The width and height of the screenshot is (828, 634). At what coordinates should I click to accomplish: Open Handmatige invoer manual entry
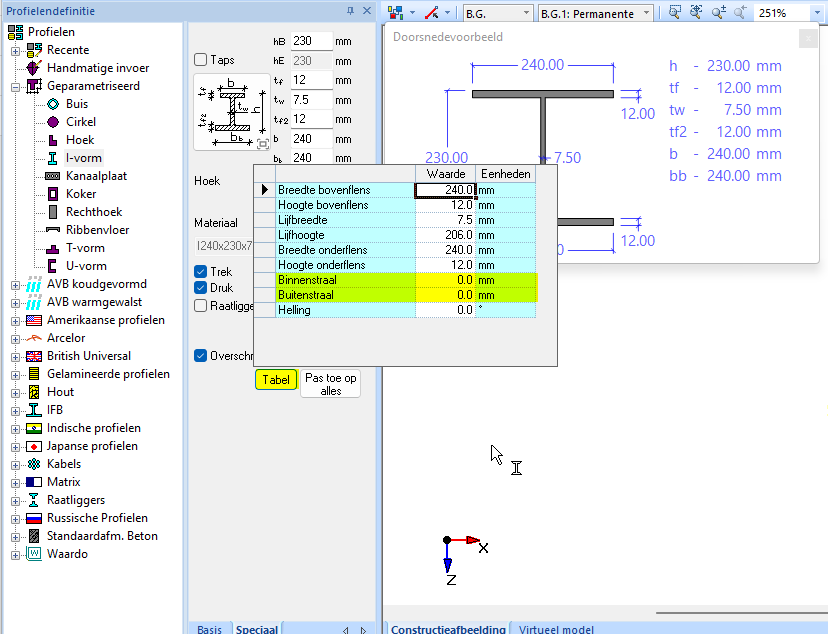coord(98,68)
